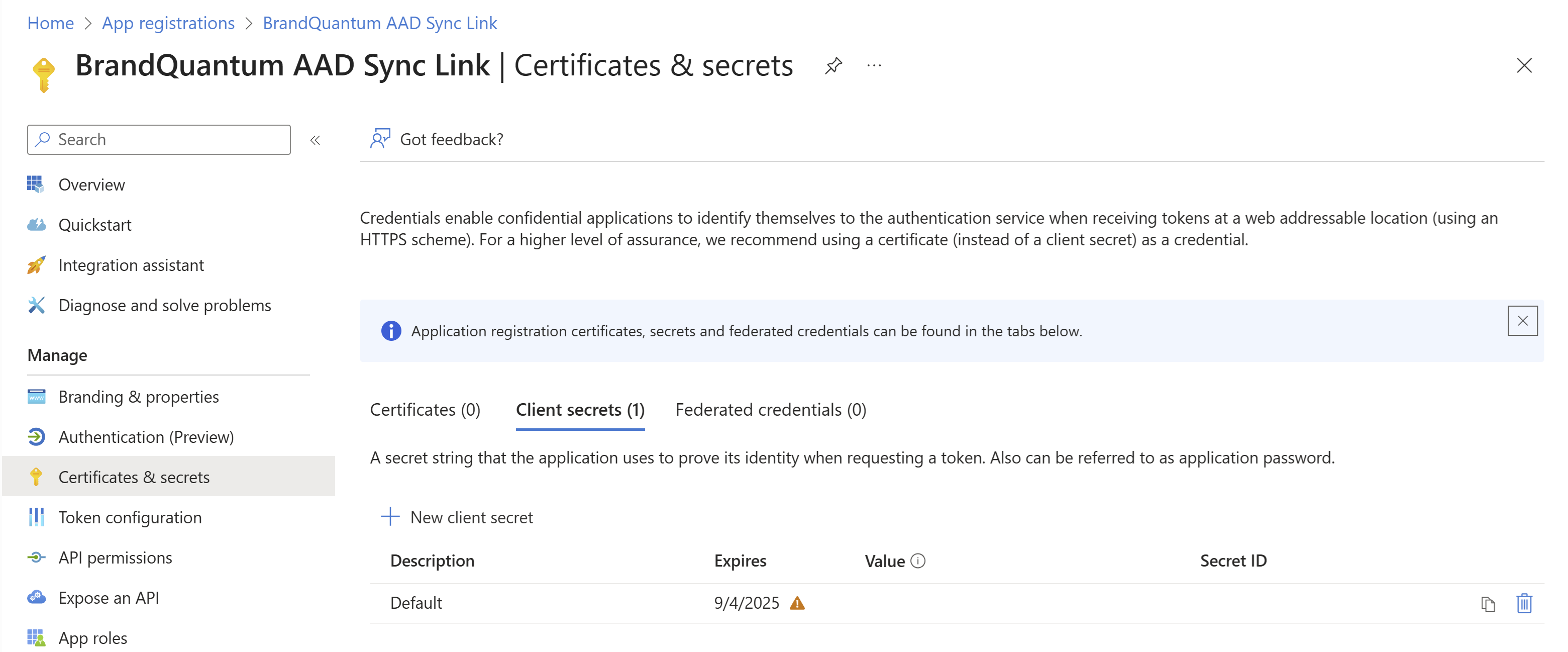This screenshot has height=652, width=1568.
Task: Pin the Certificates & secrets page
Action: [x=833, y=66]
